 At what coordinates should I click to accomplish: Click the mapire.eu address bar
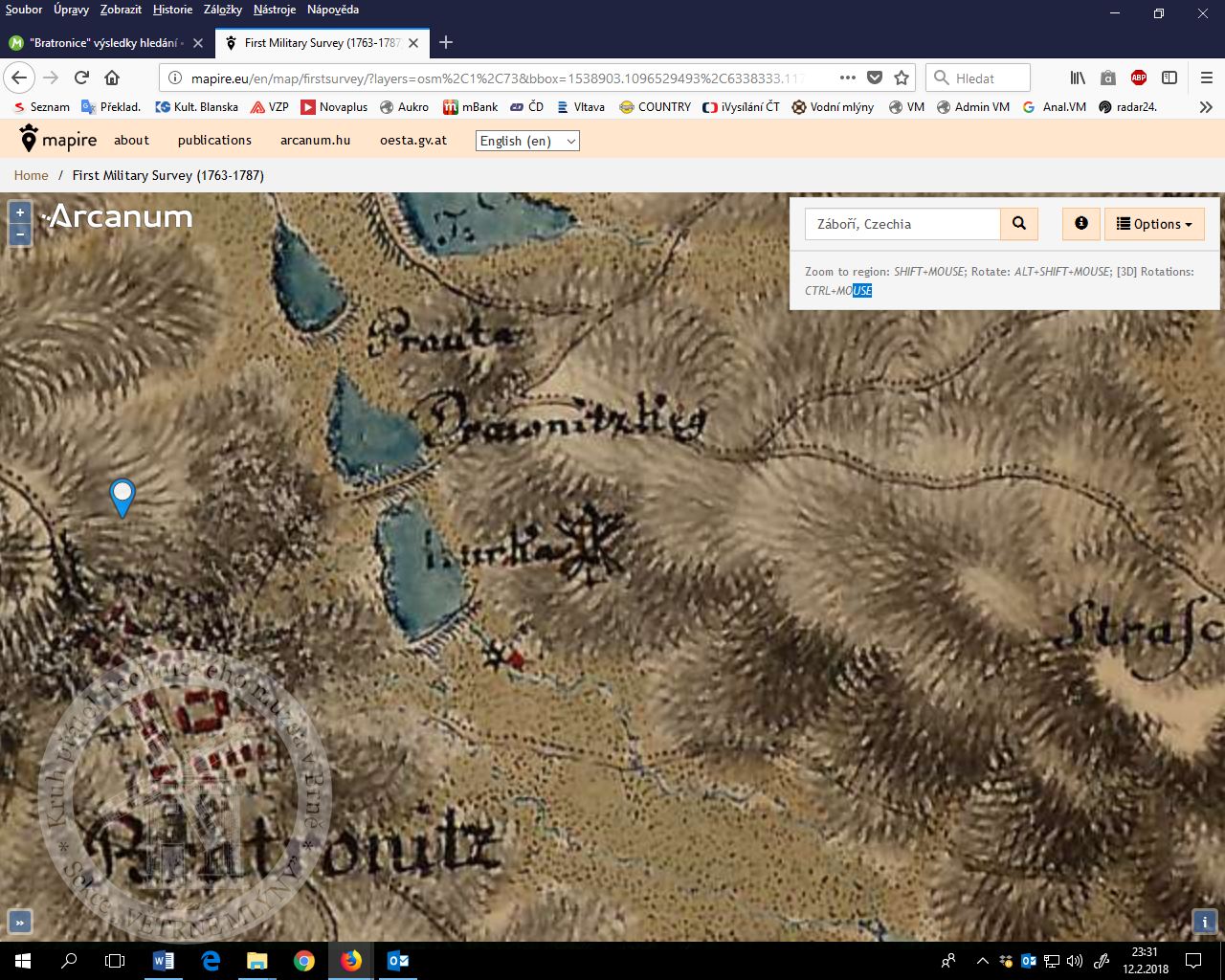tap(498, 78)
